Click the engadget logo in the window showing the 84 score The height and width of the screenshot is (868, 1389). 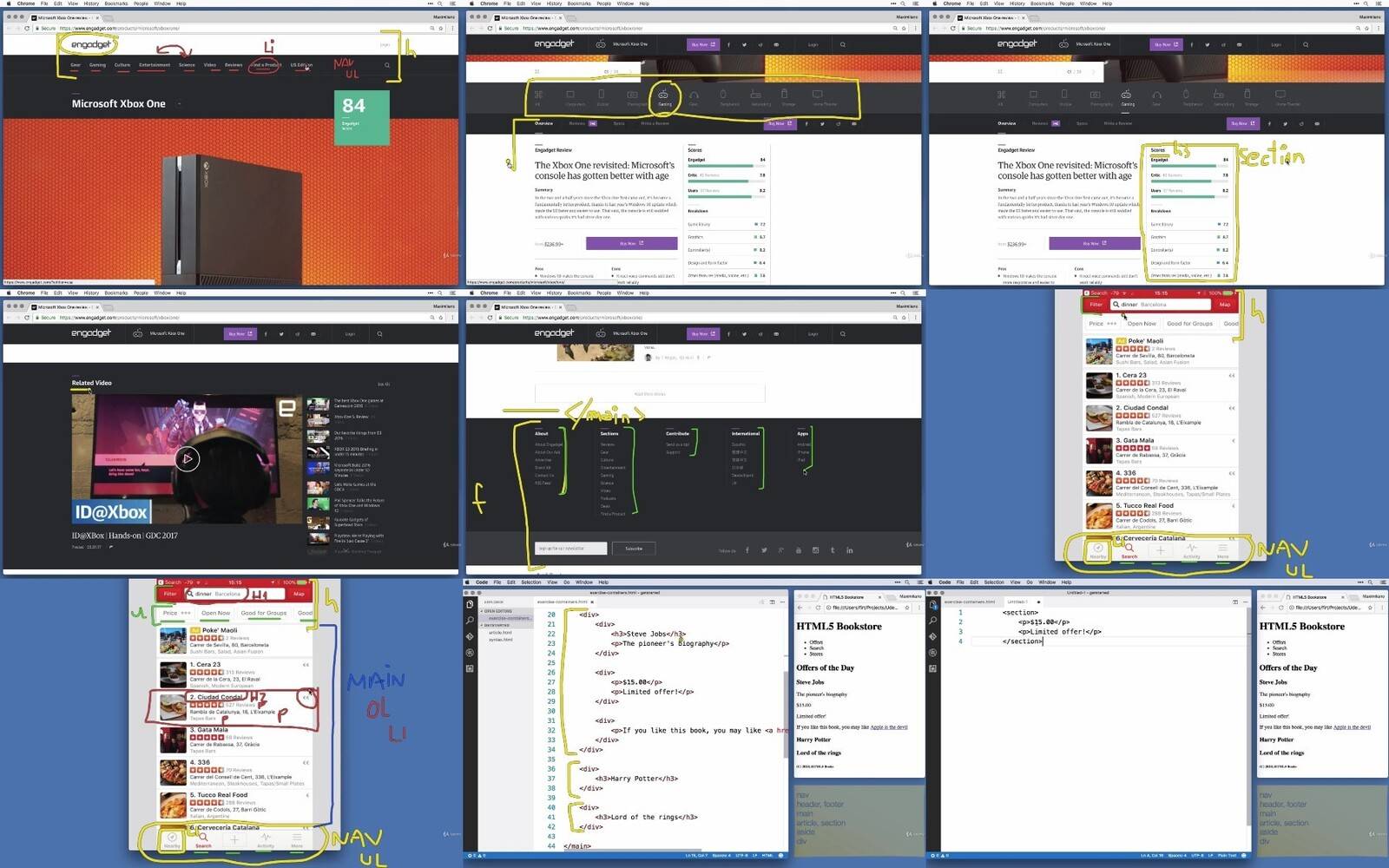(x=90, y=44)
